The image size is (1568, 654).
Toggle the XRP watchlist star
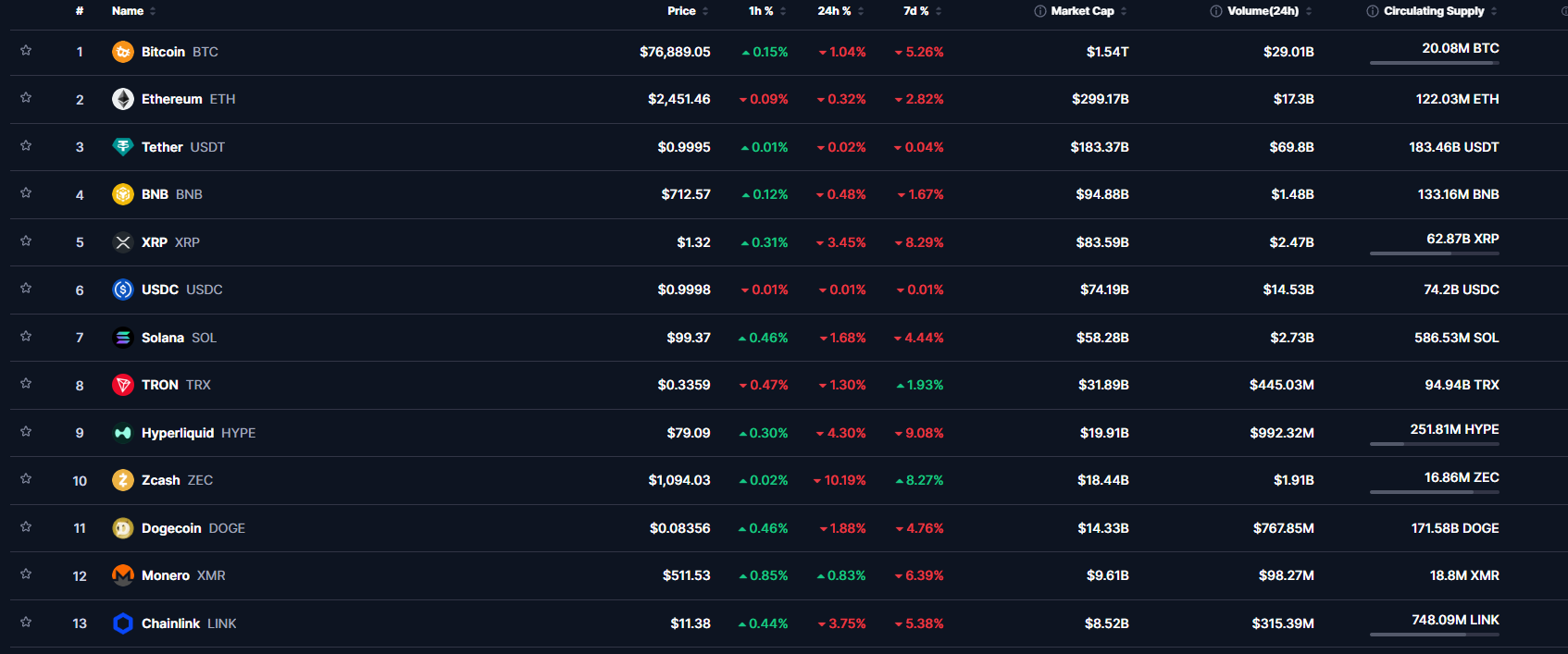(26, 241)
